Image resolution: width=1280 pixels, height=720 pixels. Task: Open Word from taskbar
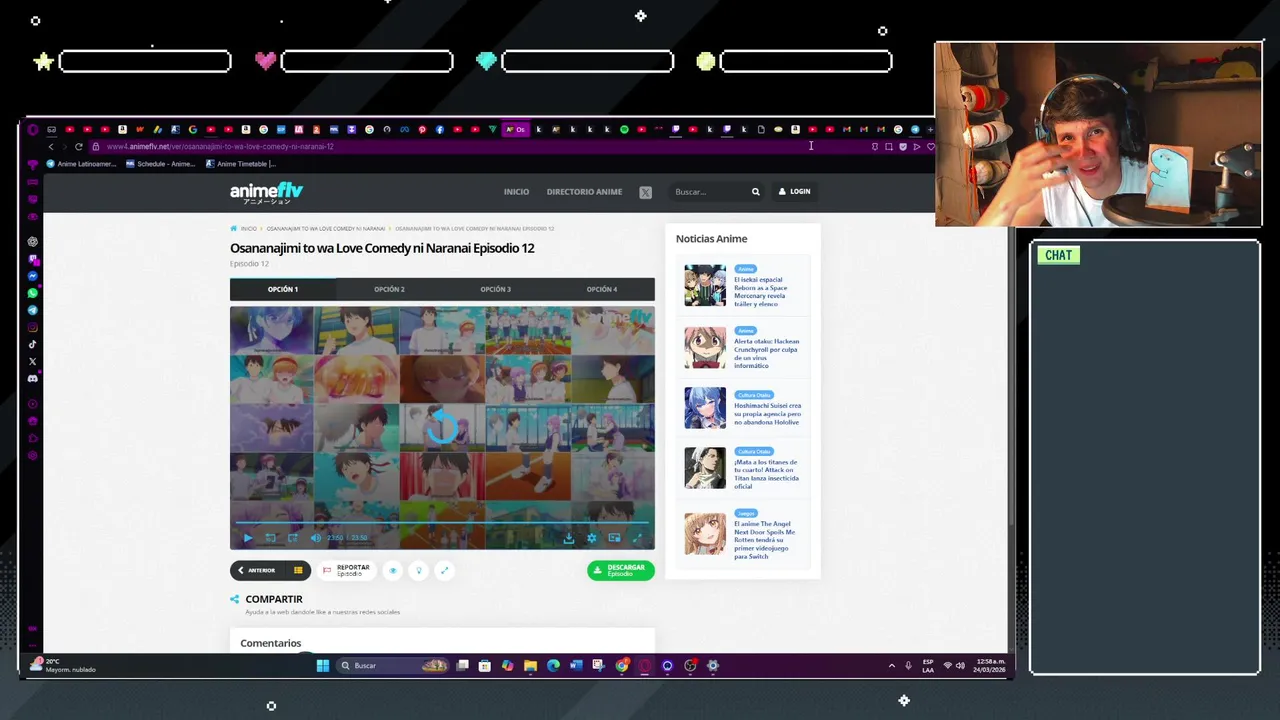pyautogui.click(x=576, y=665)
